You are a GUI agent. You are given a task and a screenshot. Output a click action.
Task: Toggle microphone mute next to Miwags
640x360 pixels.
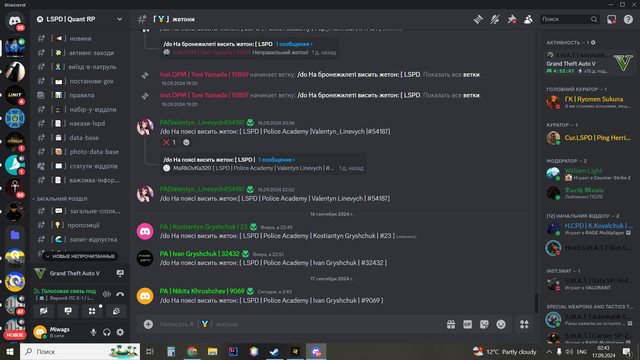(93, 332)
